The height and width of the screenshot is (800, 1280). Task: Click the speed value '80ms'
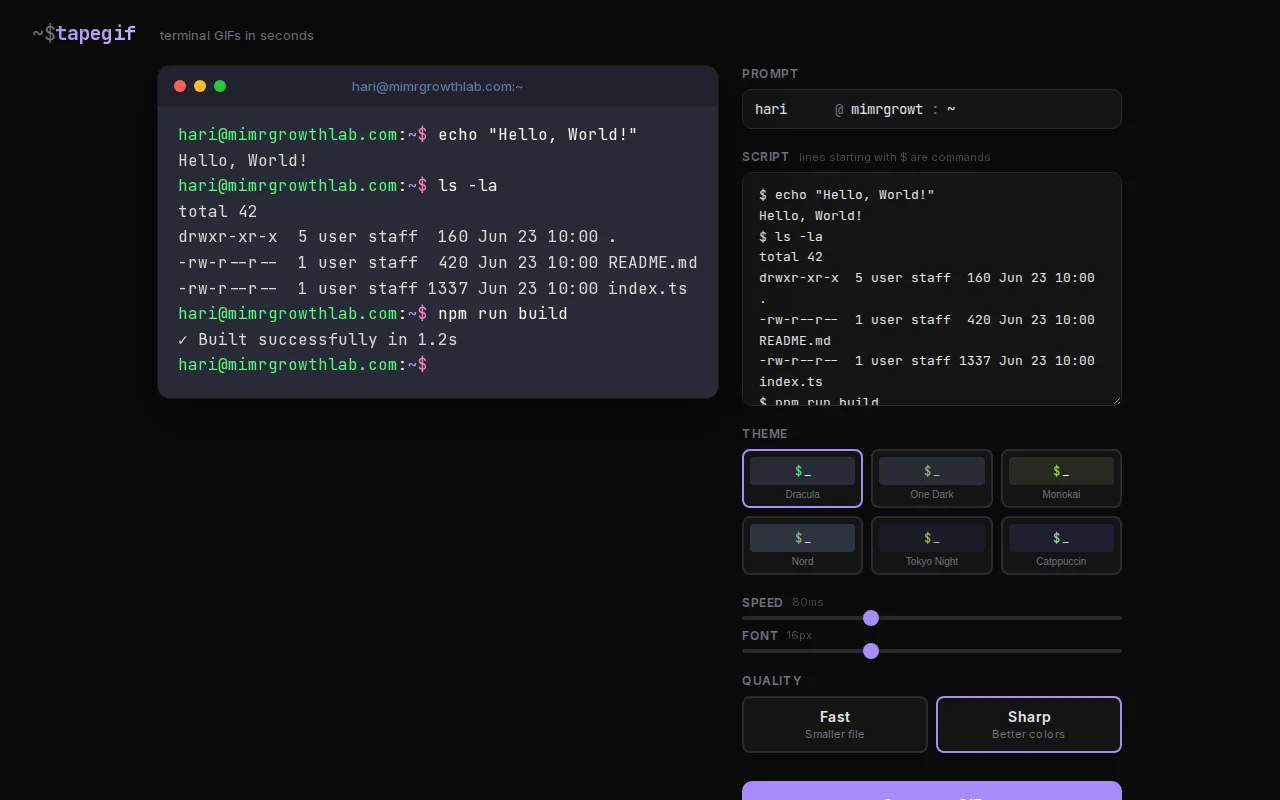[808, 602]
